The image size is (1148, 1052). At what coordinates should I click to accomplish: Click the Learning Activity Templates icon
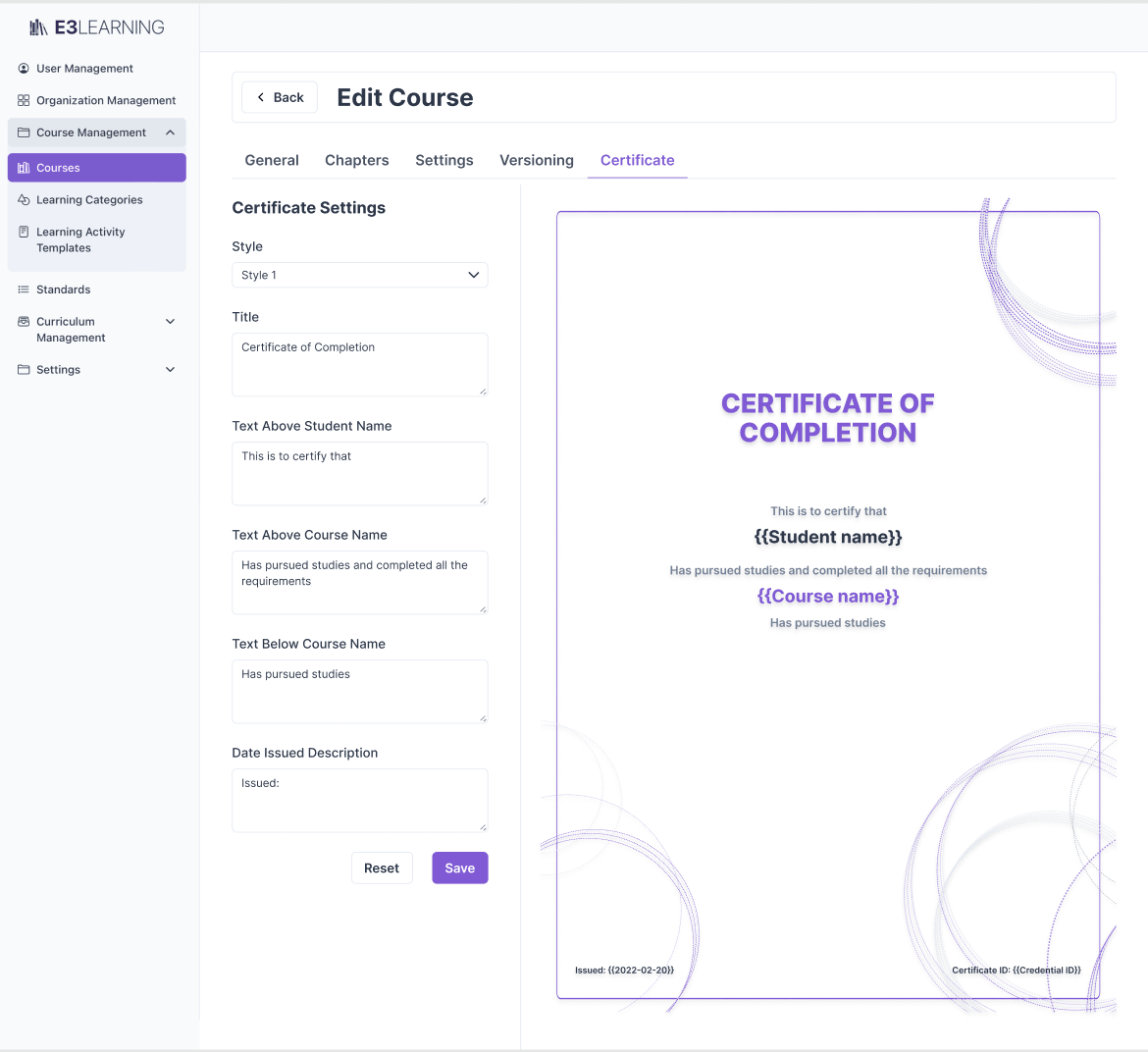coord(24,233)
